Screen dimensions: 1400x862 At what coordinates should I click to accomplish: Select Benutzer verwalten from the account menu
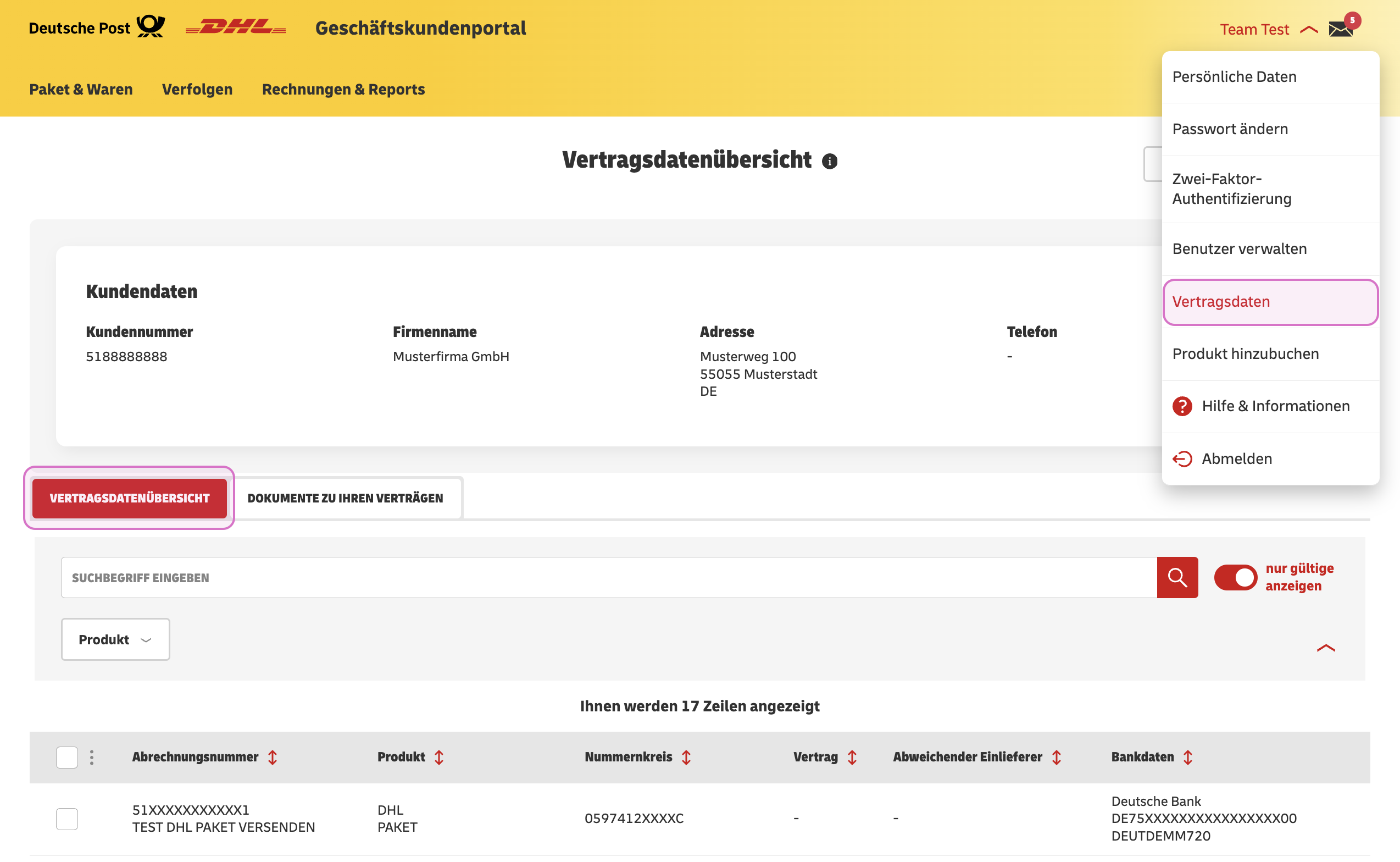click(1239, 248)
